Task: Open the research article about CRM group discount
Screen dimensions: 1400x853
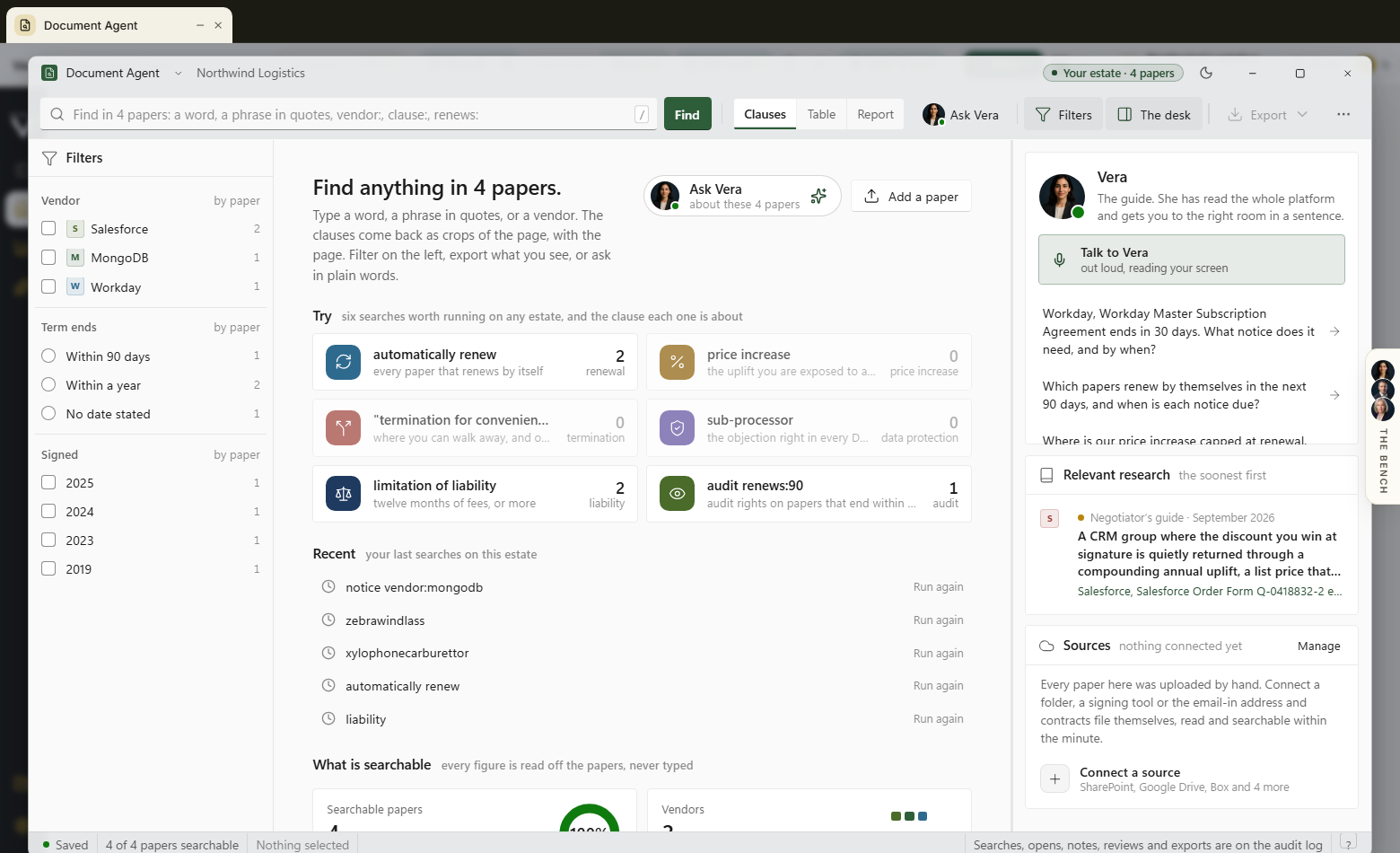Action: (1208, 554)
